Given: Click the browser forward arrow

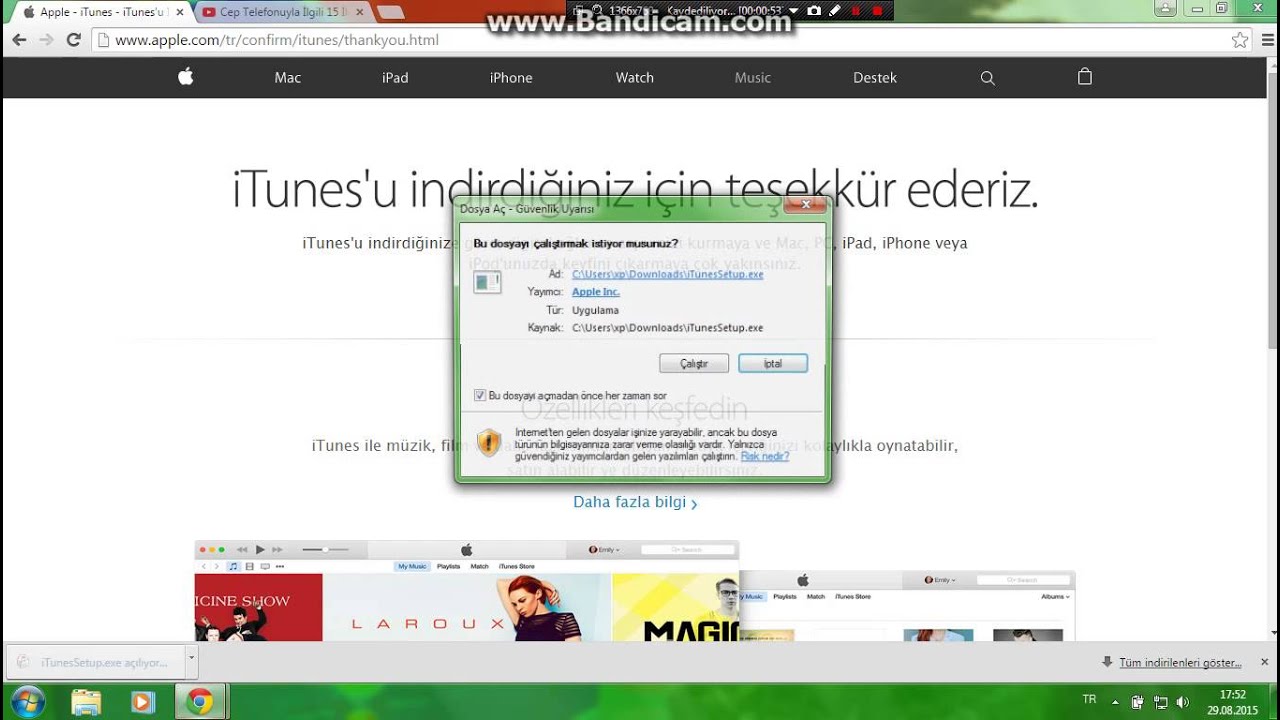Looking at the screenshot, I should [46, 40].
